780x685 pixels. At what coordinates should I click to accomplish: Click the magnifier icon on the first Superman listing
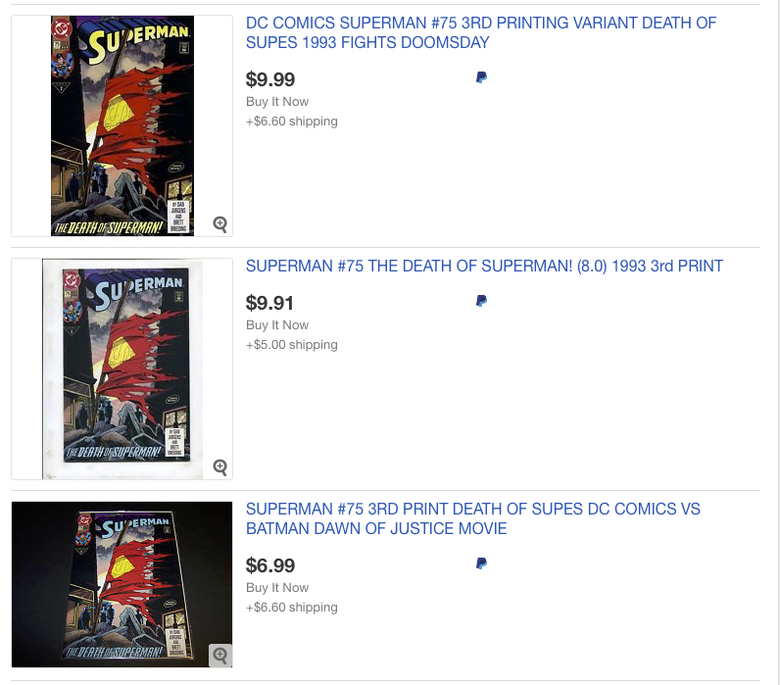220,224
